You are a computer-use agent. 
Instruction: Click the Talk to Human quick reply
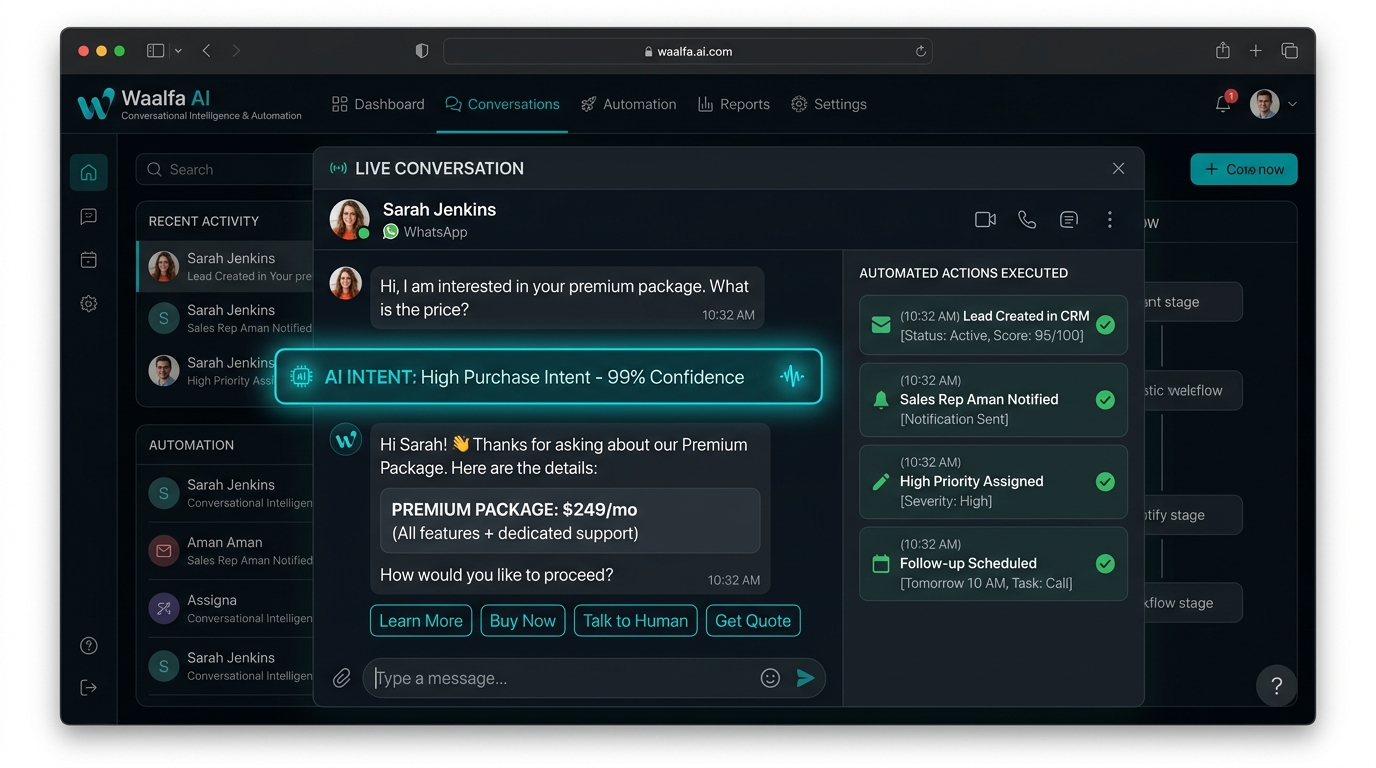[x=636, y=621]
